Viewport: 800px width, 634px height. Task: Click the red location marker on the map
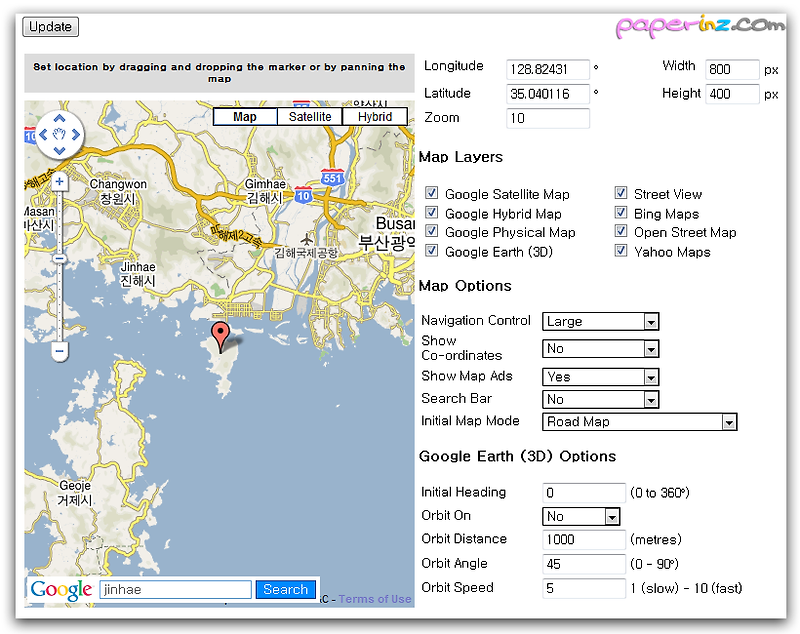[220, 337]
